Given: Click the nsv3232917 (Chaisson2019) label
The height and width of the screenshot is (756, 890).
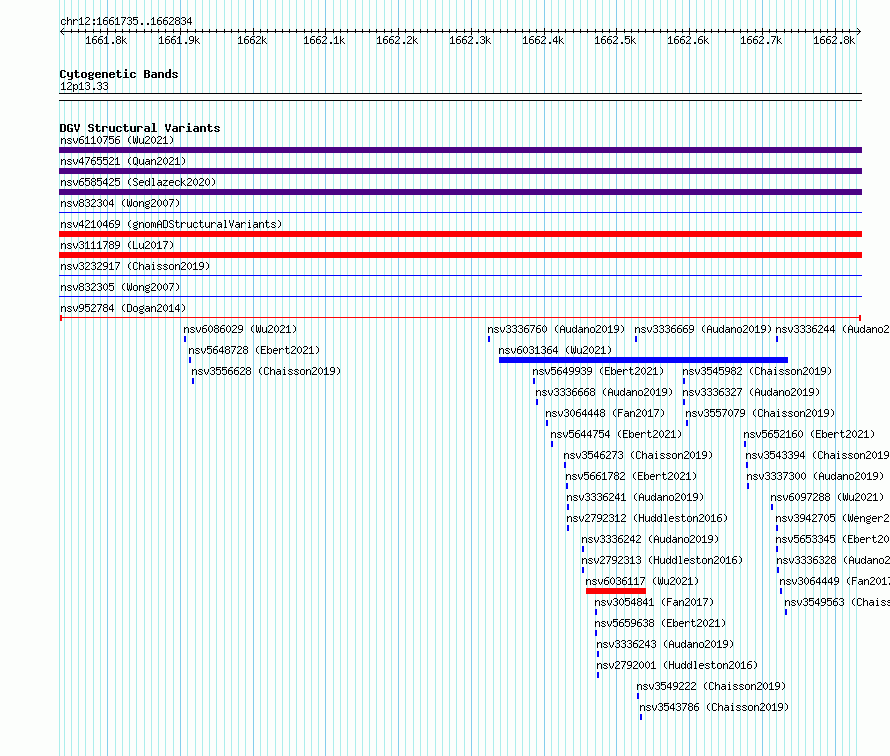Looking at the screenshot, I should tap(135, 266).
